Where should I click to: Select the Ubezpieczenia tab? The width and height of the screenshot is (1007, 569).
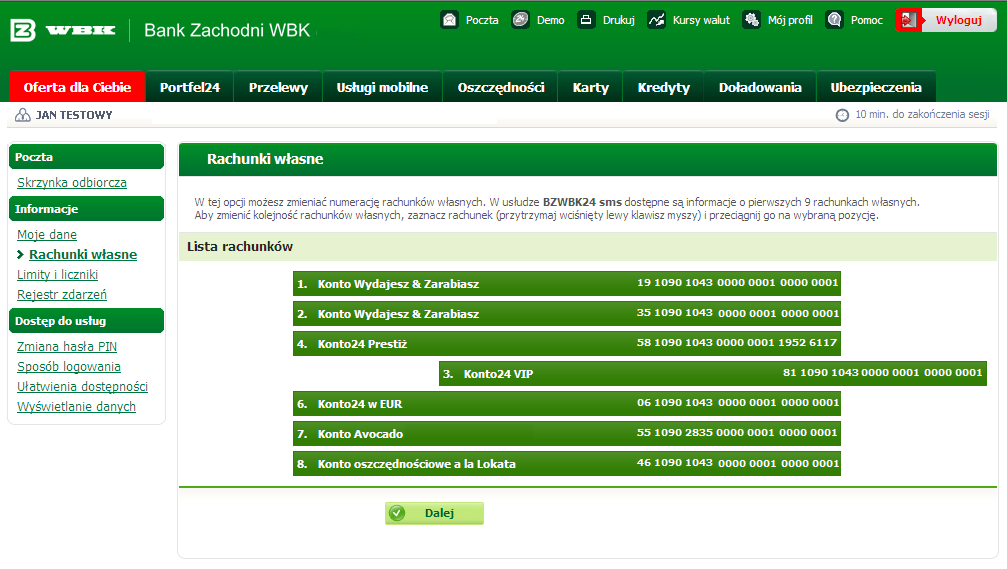point(876,87)
